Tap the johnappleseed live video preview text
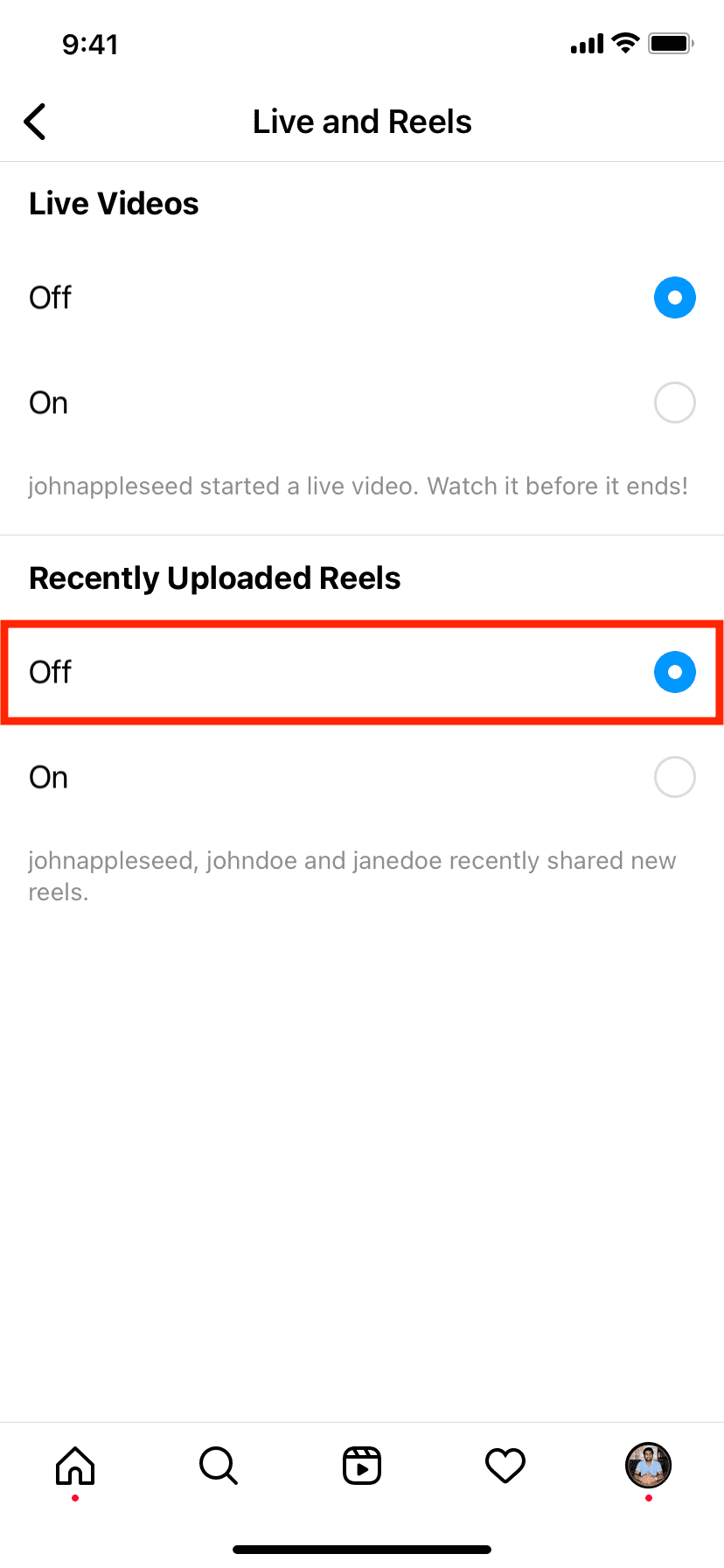 coord(358,486)
